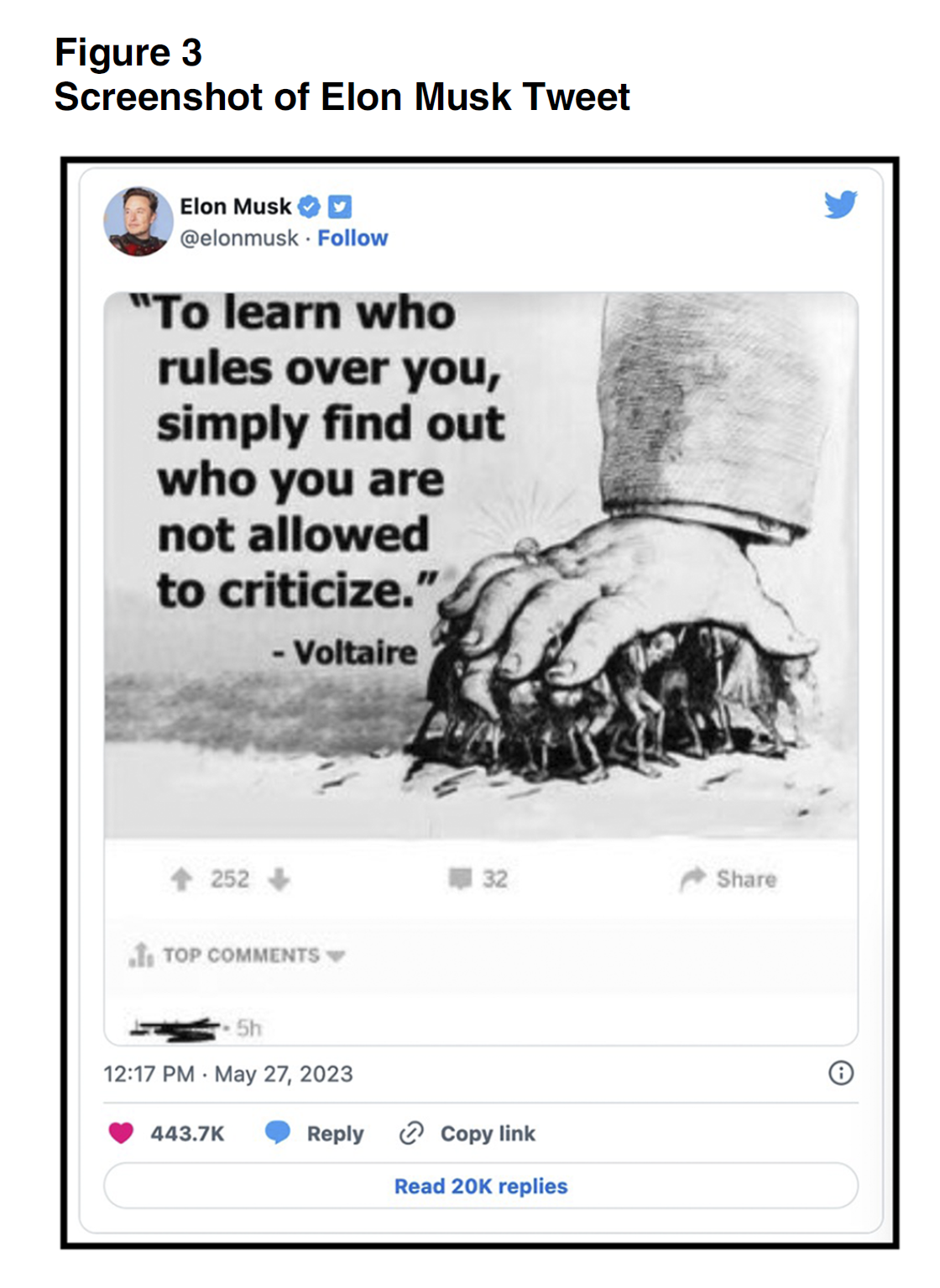Click the upvote arrow next to 252

coord(181,879)
